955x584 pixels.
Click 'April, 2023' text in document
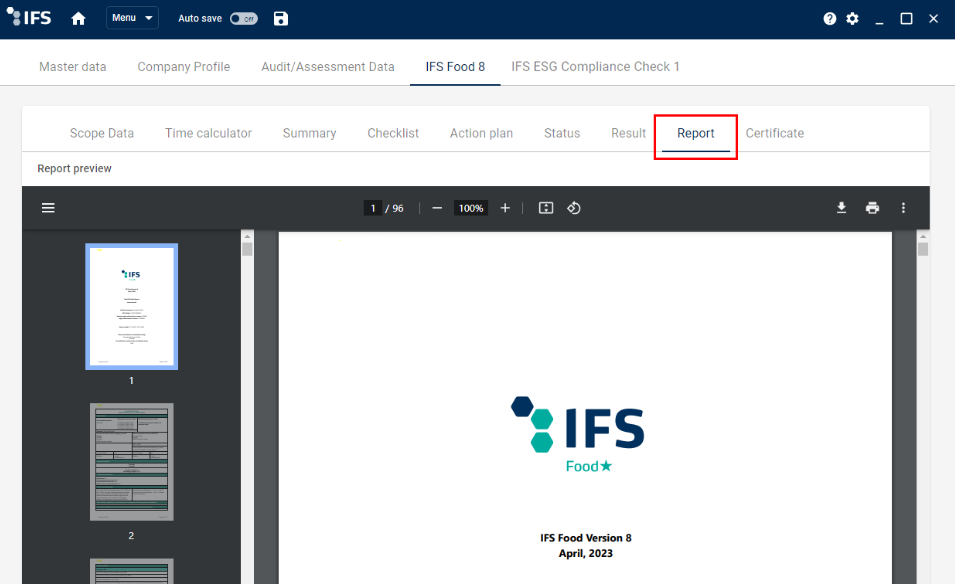[586, 553]
